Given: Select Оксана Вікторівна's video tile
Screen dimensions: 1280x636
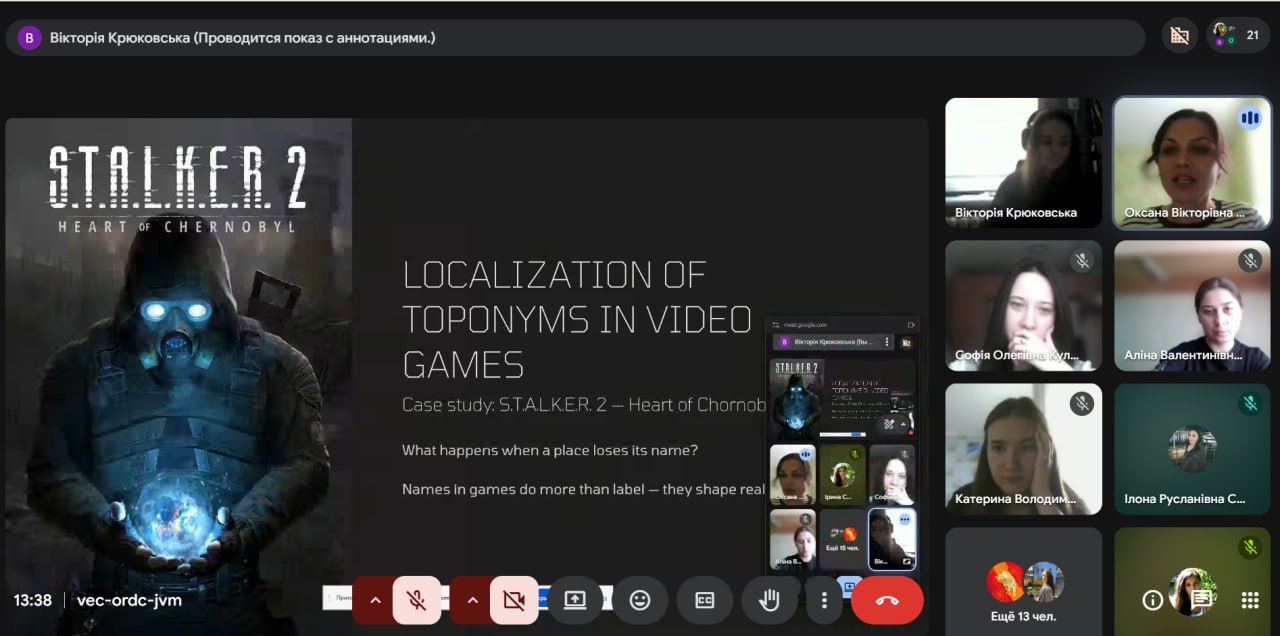Looking at the screenshot, I should click(1192, 162).
